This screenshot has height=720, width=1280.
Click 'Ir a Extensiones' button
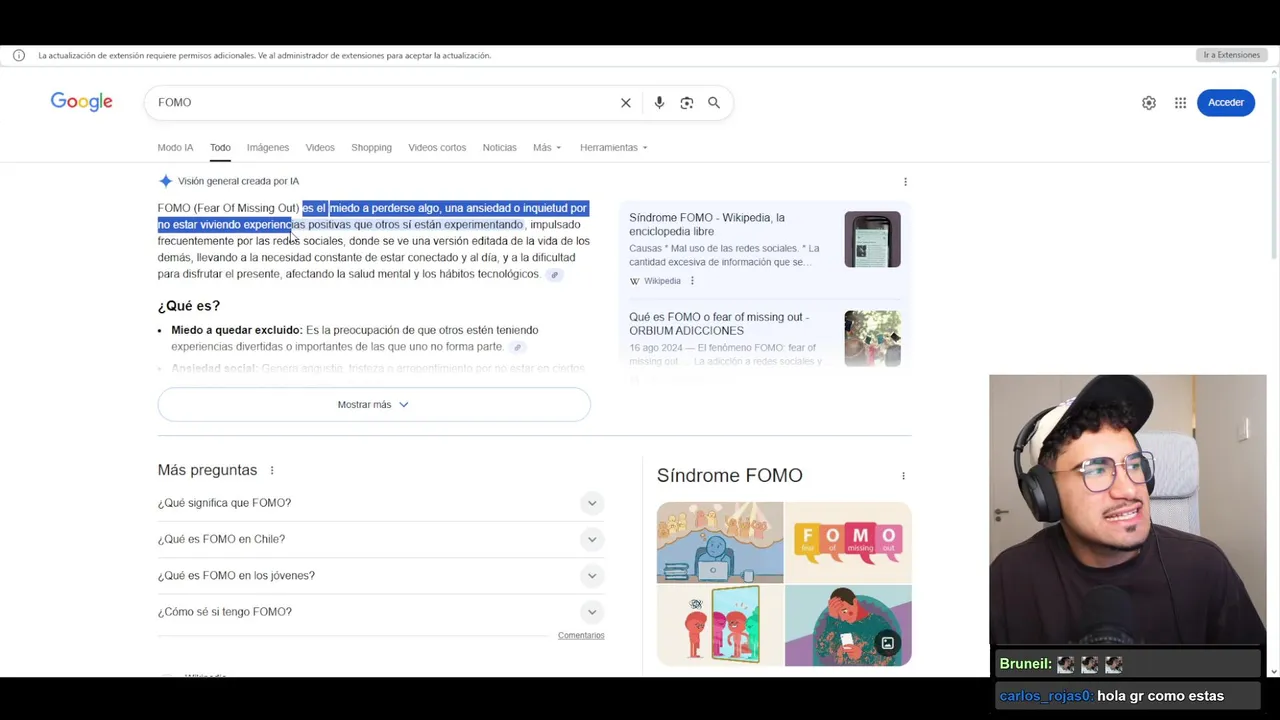[x=1232, y=56]
